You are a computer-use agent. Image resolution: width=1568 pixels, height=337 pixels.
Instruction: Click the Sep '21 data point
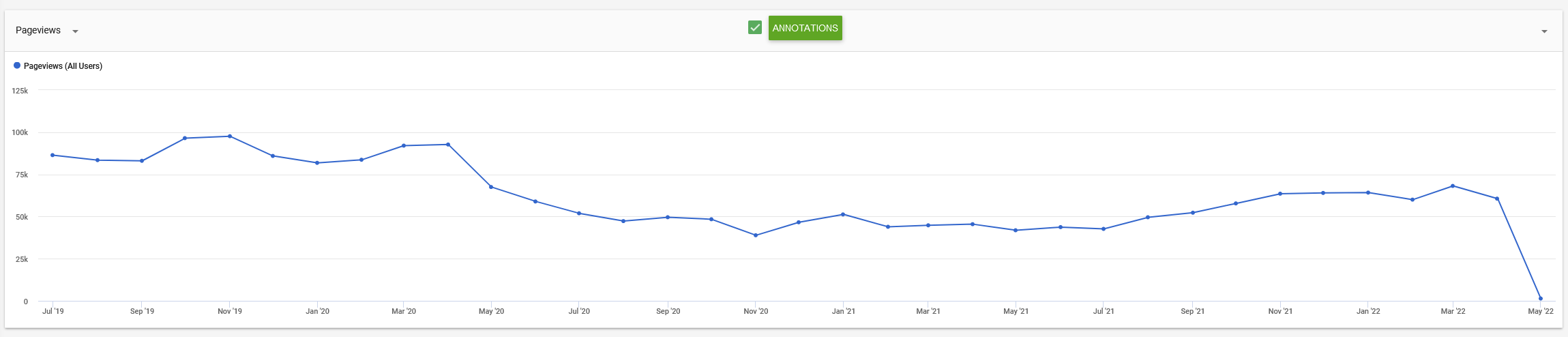1193,213
